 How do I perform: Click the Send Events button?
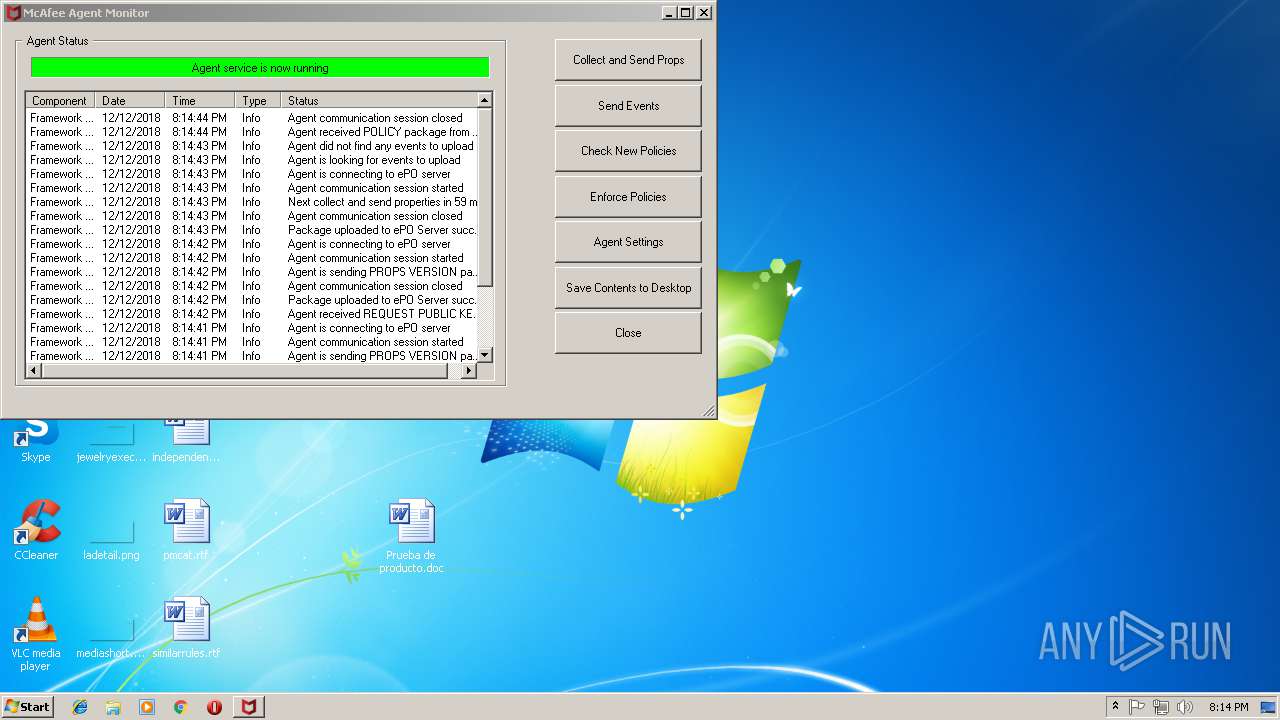628,106
